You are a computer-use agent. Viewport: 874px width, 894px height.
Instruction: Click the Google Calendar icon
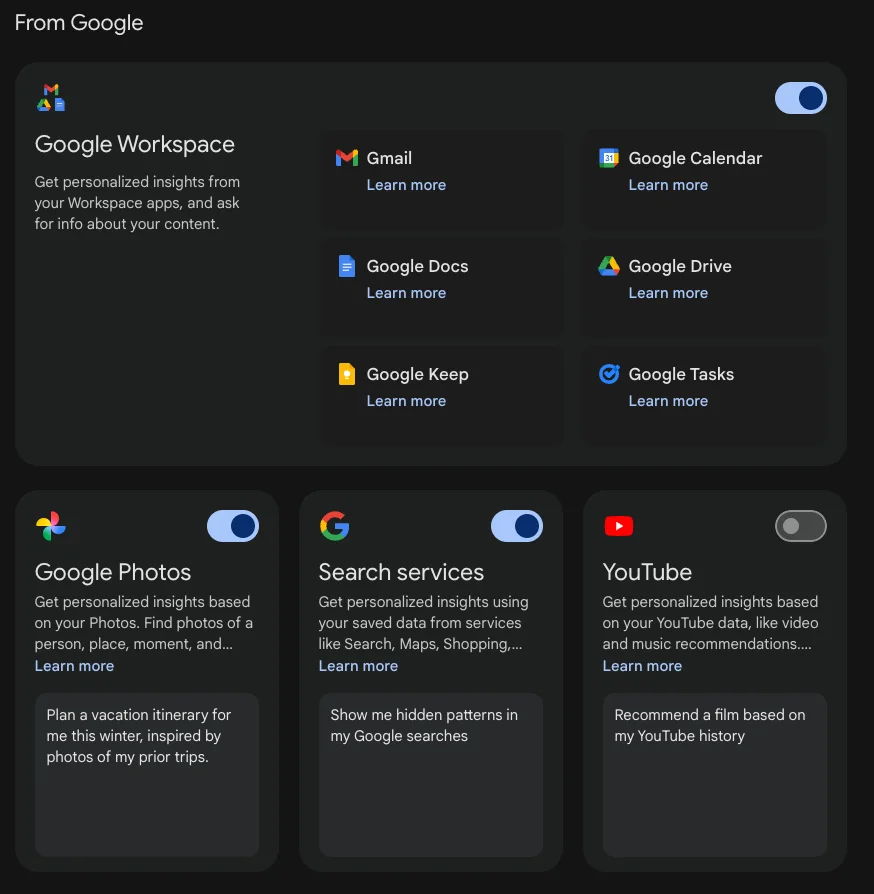609,158
